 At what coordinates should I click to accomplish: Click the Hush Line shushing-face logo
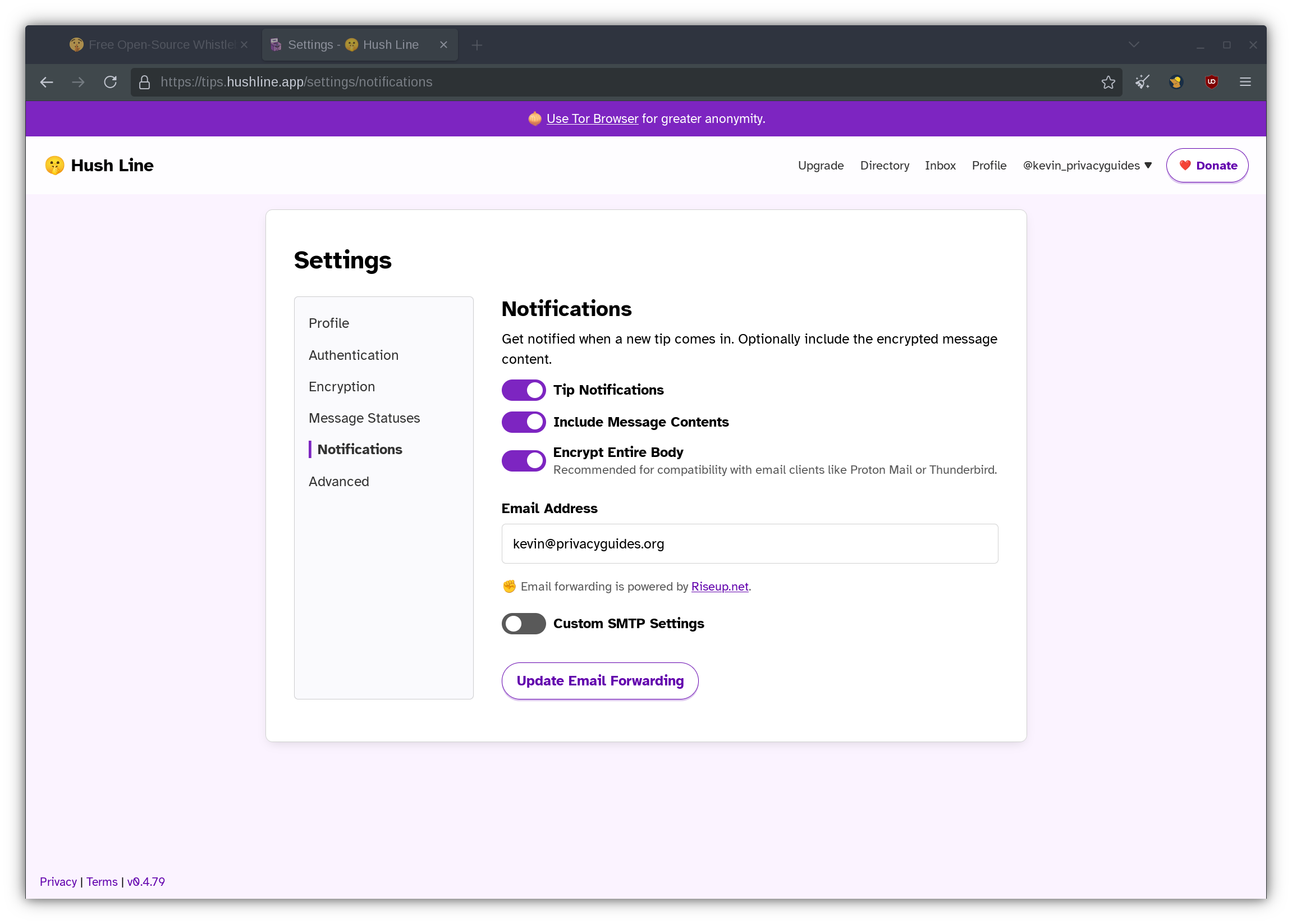coord(54,166)
